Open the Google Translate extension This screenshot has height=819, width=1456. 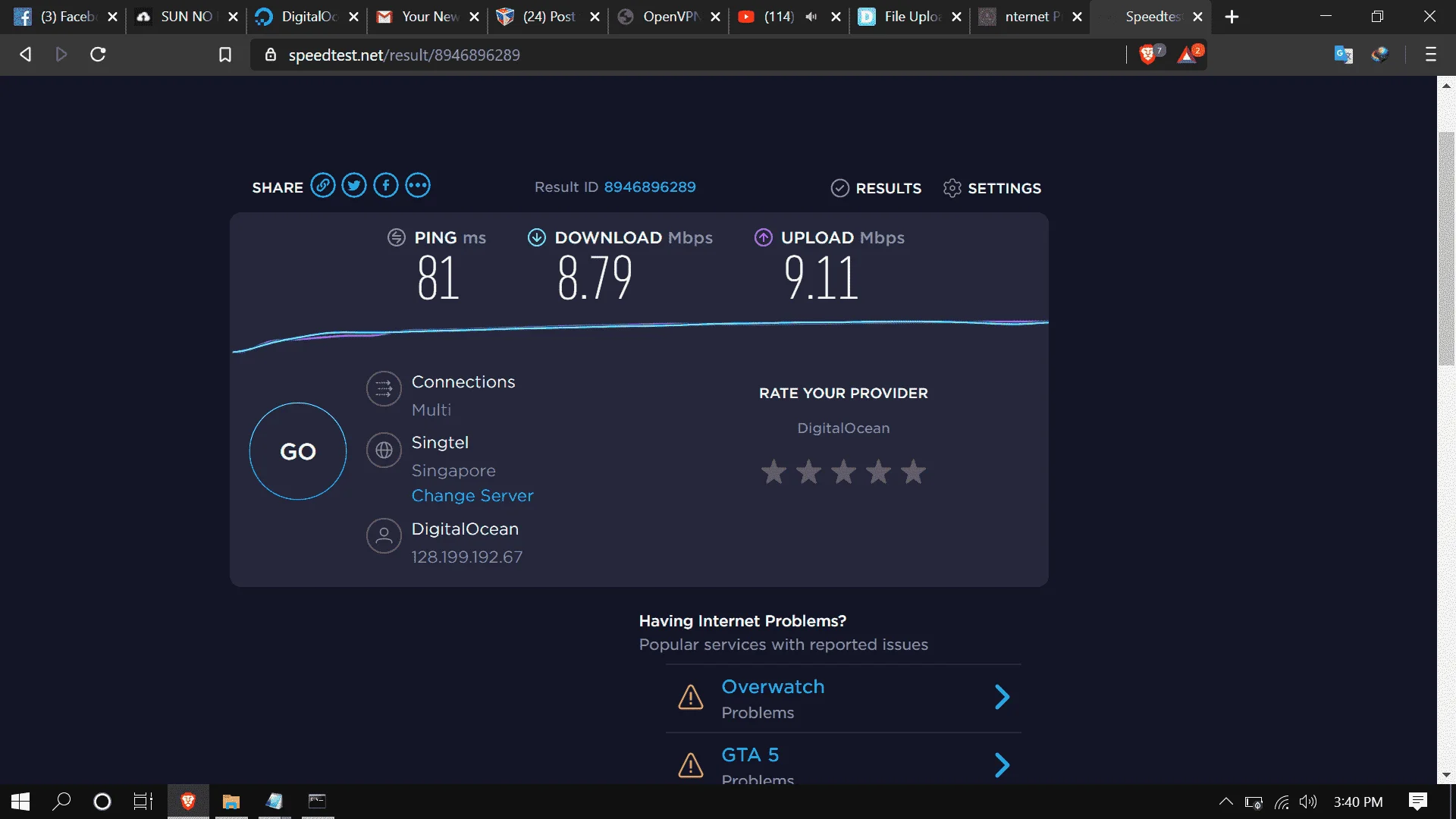pos(1343,55)
